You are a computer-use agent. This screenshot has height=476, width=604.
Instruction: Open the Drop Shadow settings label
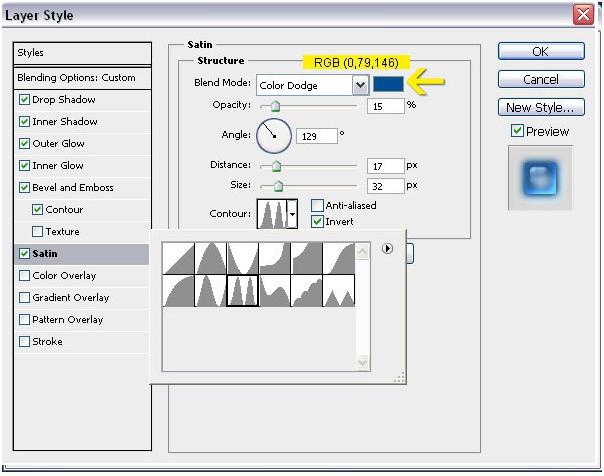64,99
